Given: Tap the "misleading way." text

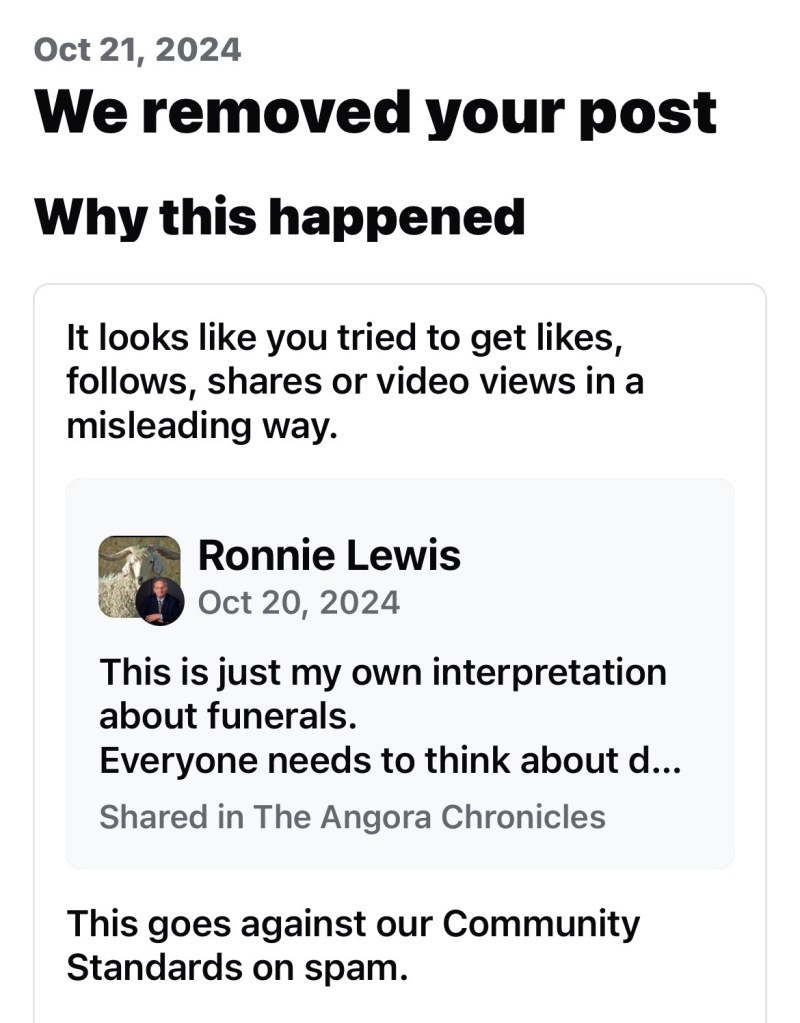Looking at the screenshot, I should 196,425.
